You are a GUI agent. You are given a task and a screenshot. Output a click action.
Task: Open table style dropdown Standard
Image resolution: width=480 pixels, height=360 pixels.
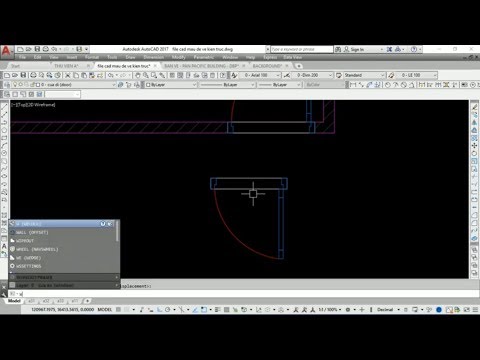pos(364,75)
